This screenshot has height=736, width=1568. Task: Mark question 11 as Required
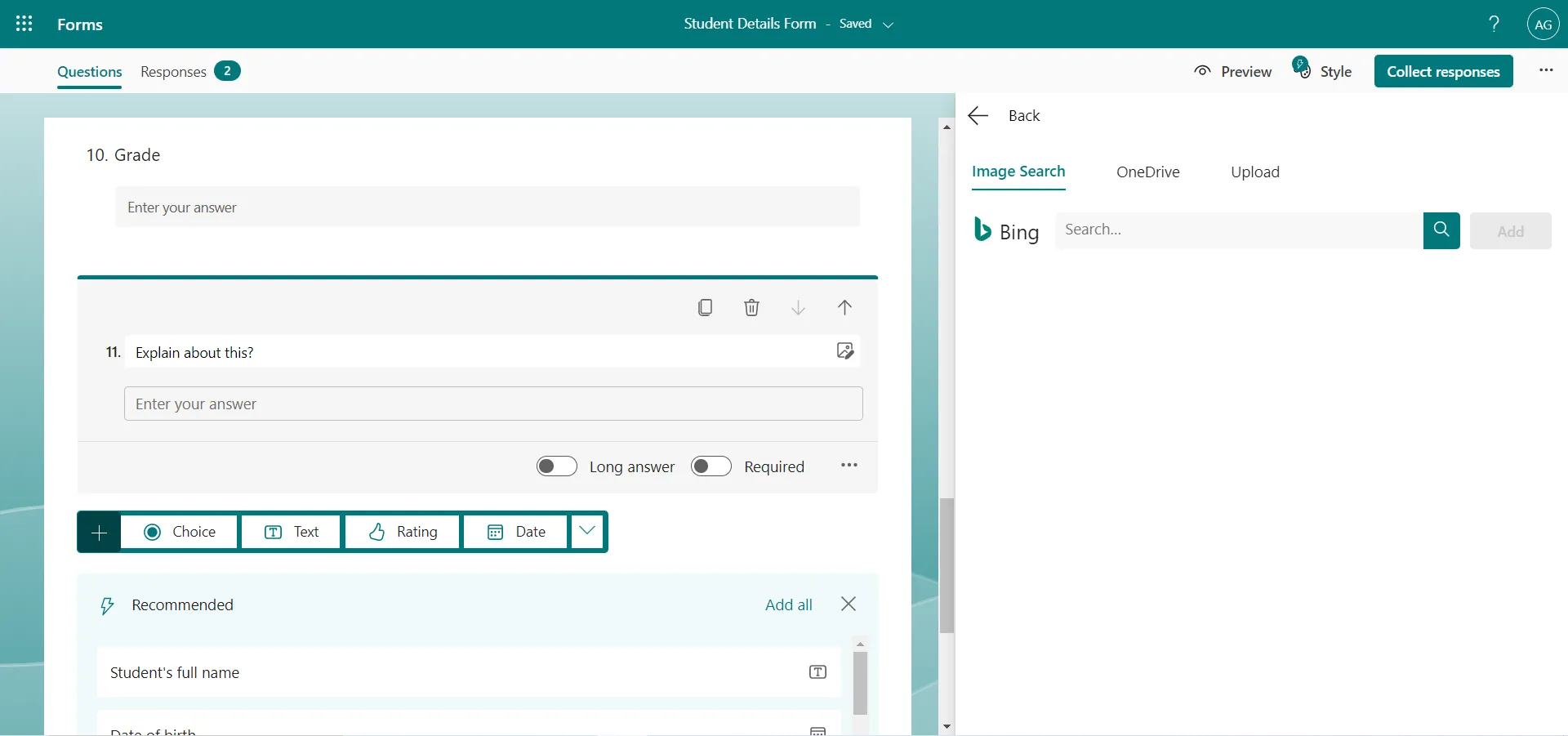[x=710, y=466]
